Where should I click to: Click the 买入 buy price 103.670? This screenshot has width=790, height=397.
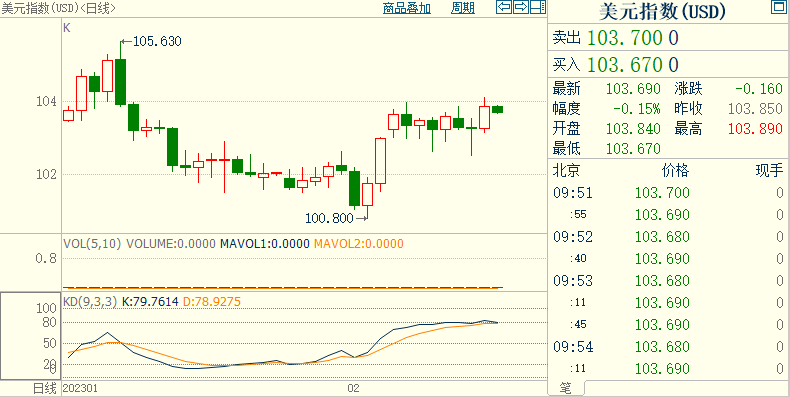(632, 64)
